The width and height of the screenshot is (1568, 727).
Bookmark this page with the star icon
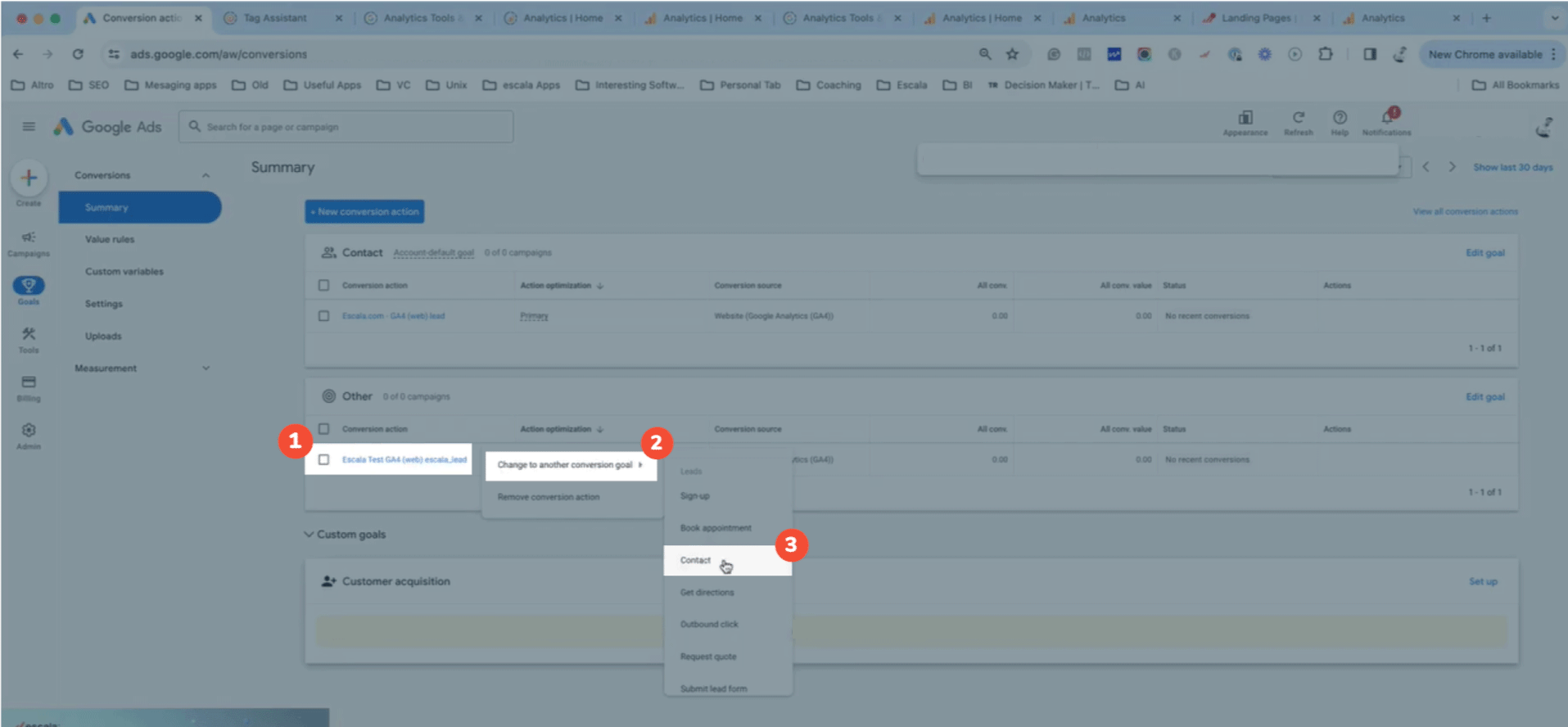tap(1013, 54)
